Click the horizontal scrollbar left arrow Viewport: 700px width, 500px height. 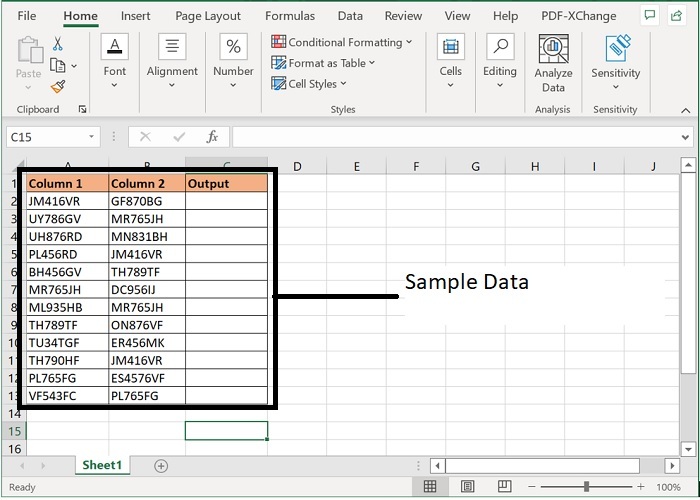(x=438, y=466)
